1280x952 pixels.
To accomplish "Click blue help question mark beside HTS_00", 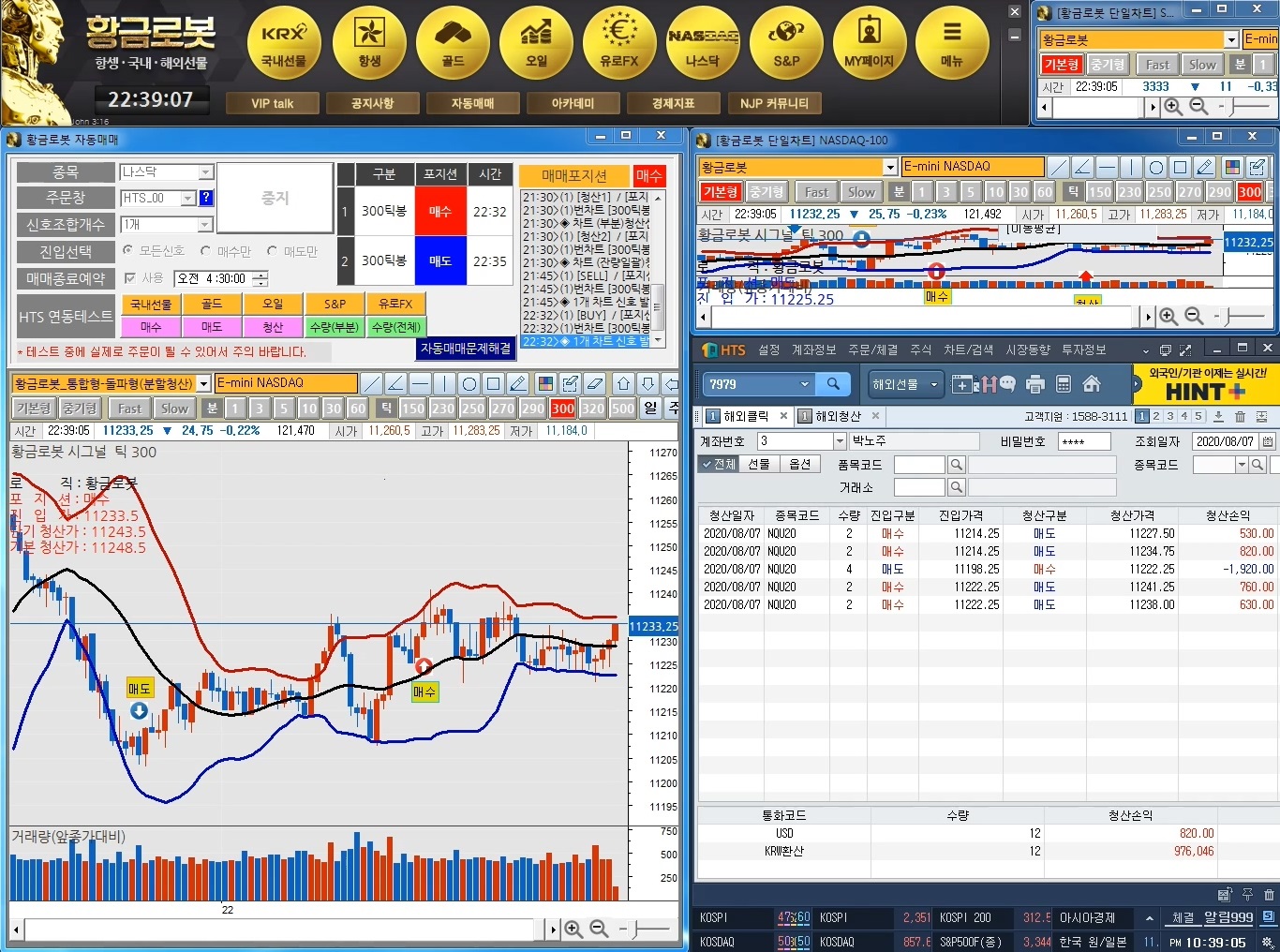I will [206, 198].
